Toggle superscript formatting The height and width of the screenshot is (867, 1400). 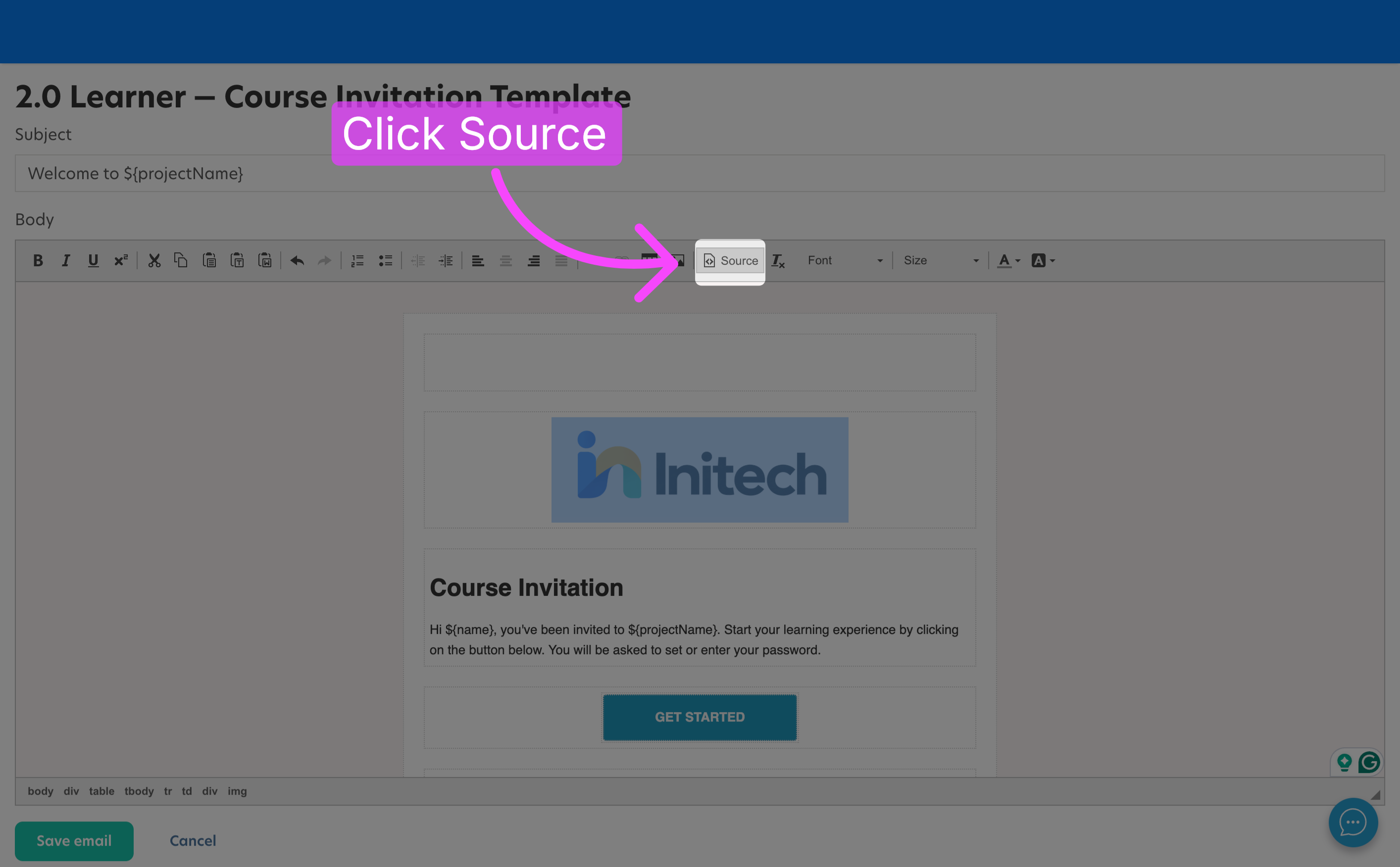(121, 261)
